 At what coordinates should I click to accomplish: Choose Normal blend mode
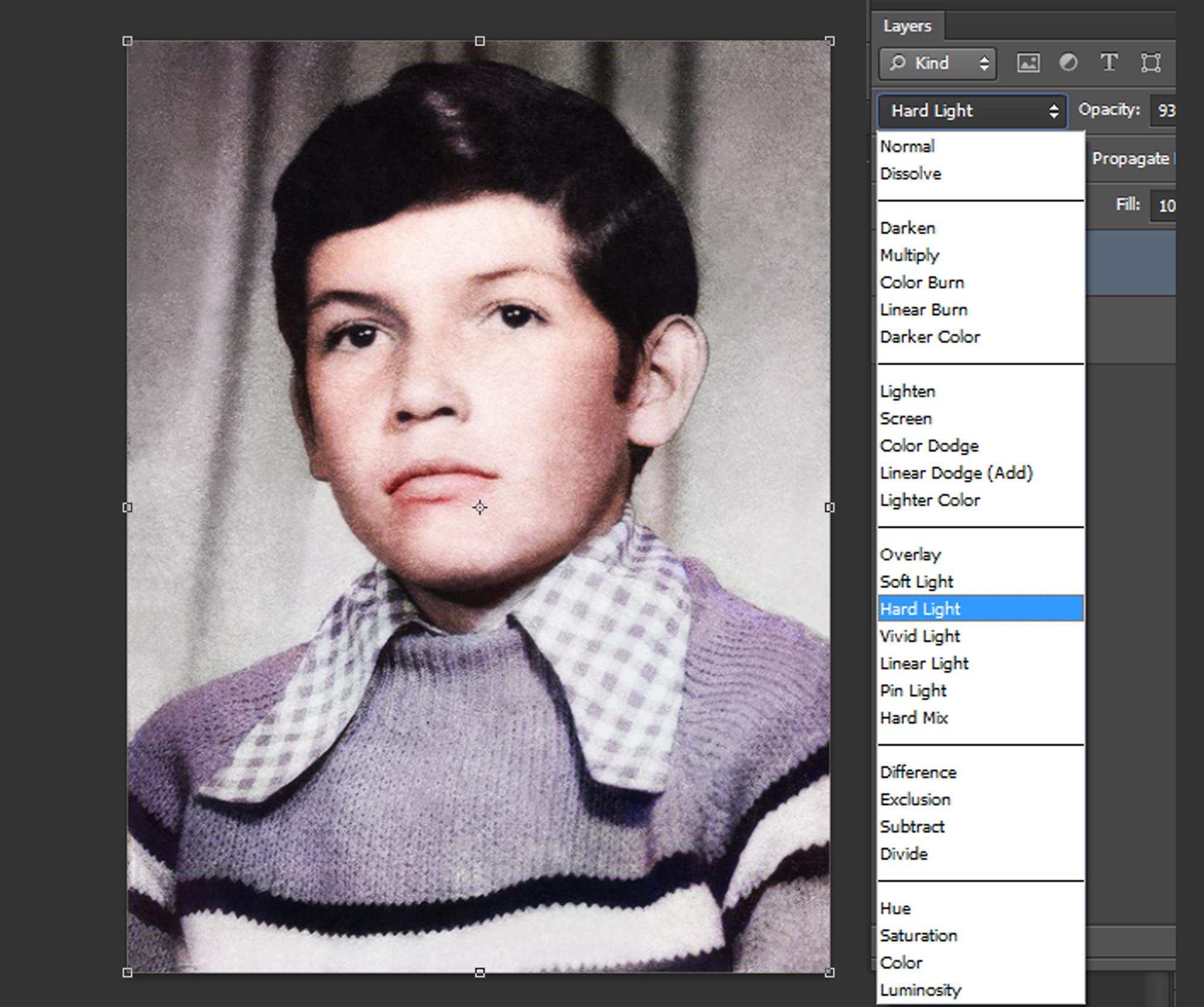pyautogui.click(x=981, y=146)
